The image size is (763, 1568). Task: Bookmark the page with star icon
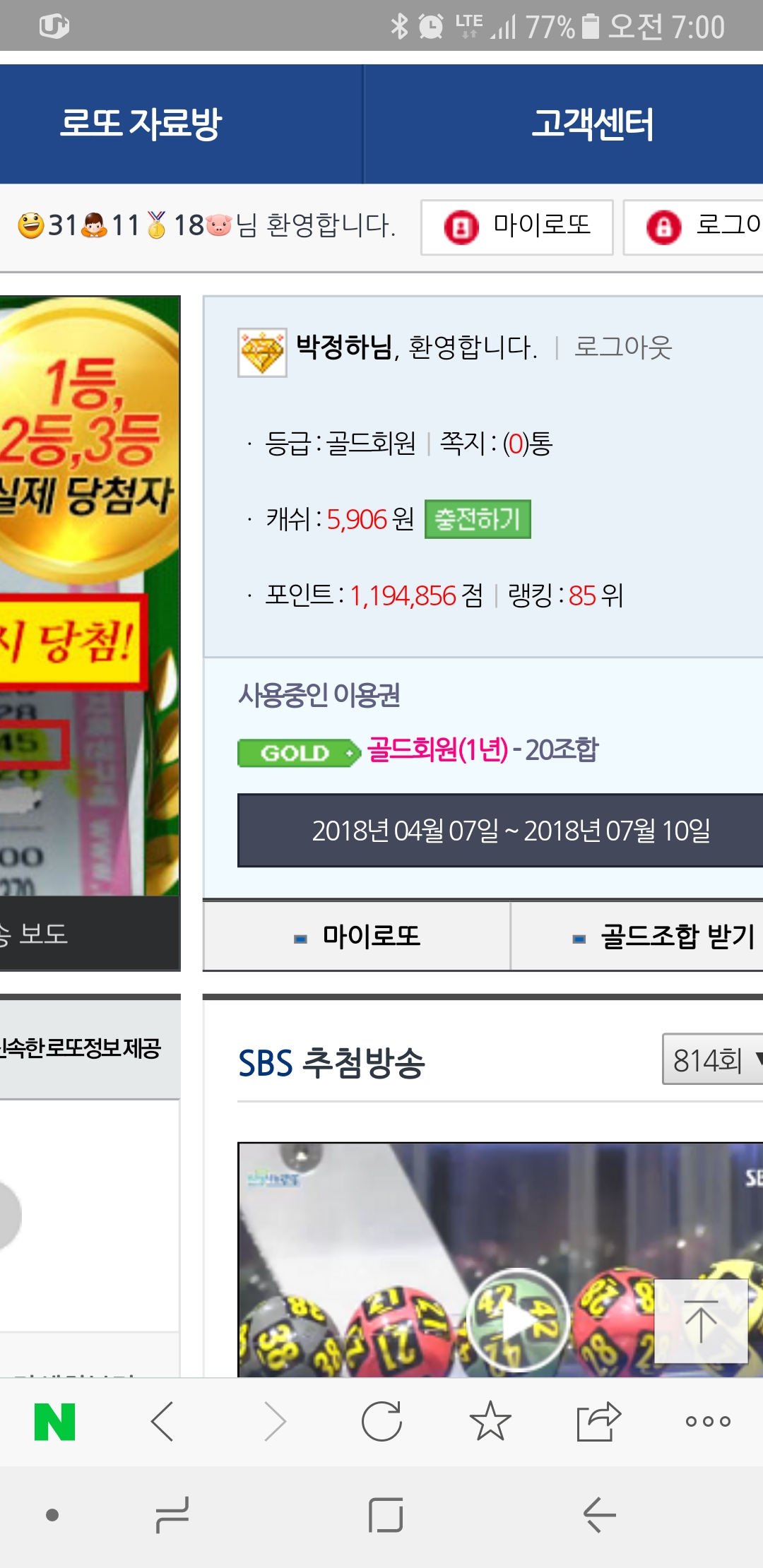(490, 1421)
